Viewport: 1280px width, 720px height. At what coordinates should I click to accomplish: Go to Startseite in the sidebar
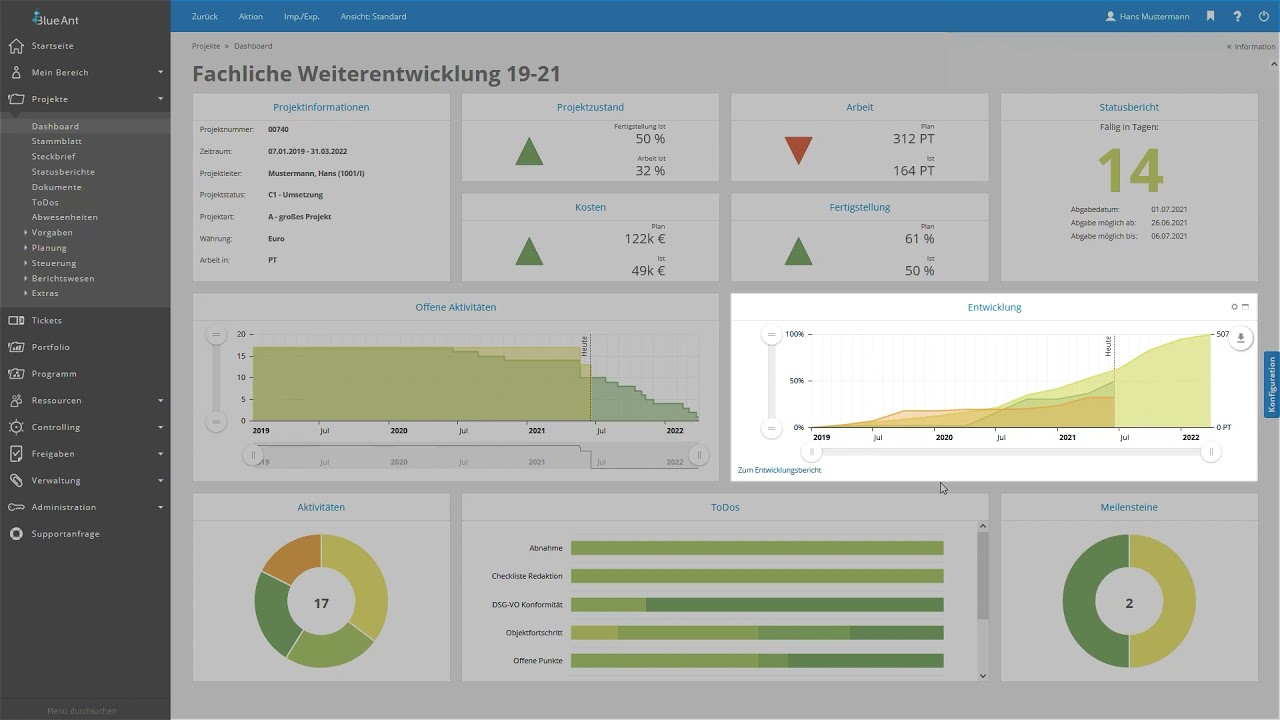[52, 46]
